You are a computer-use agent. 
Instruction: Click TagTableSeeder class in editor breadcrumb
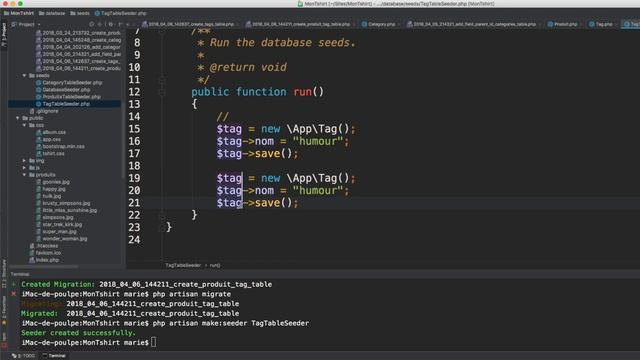point(183,265)
